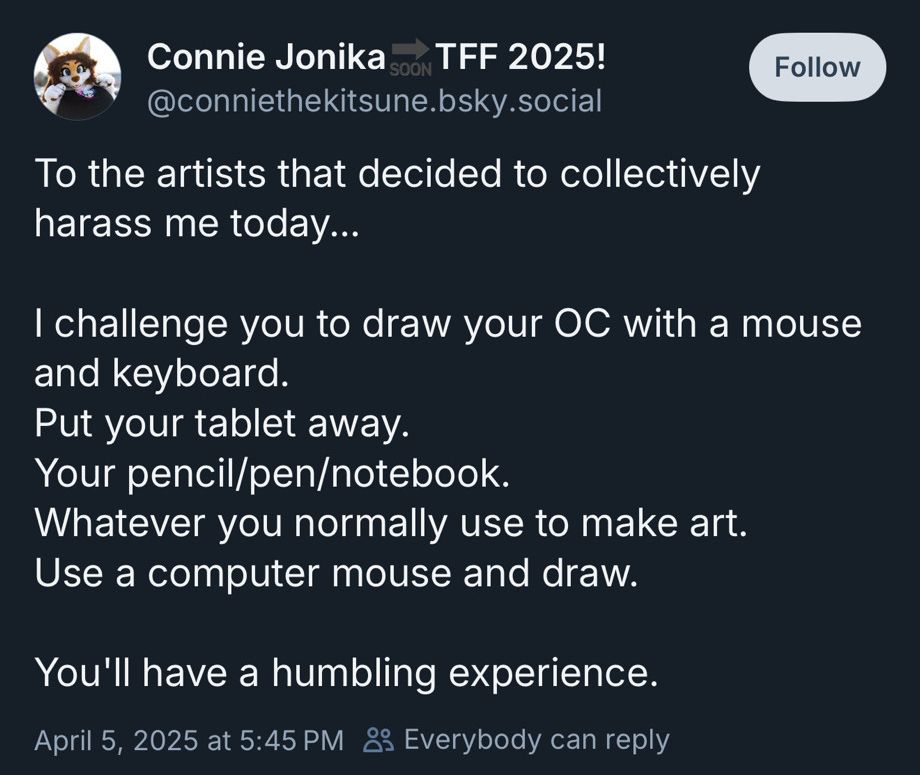Image resolution: width=920 pixels, height=775 pixels.
Task: Click the "Everybody can reply" label
Action: tap(536, 740)
